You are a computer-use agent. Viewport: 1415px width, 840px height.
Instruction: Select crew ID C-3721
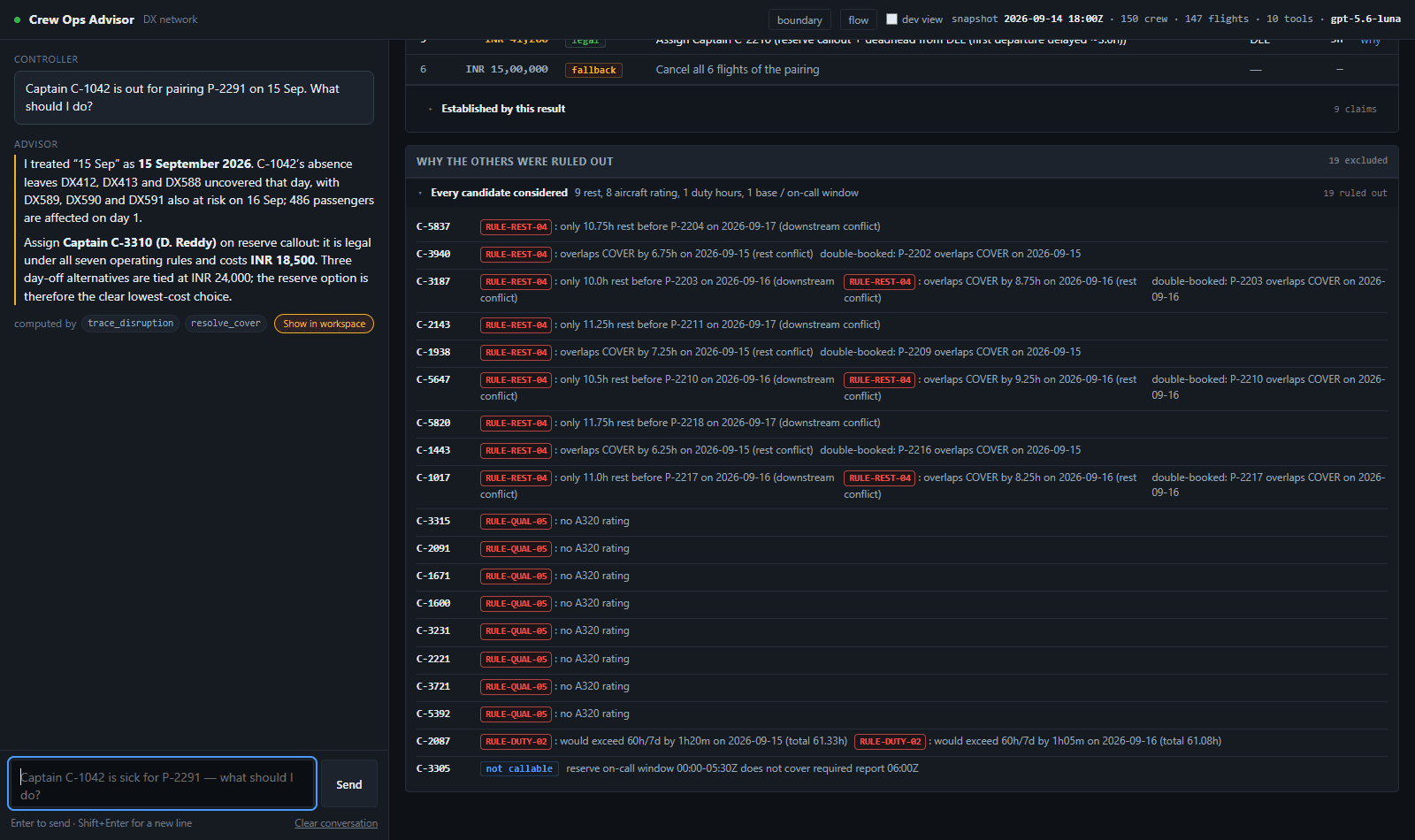coord(433,686)
